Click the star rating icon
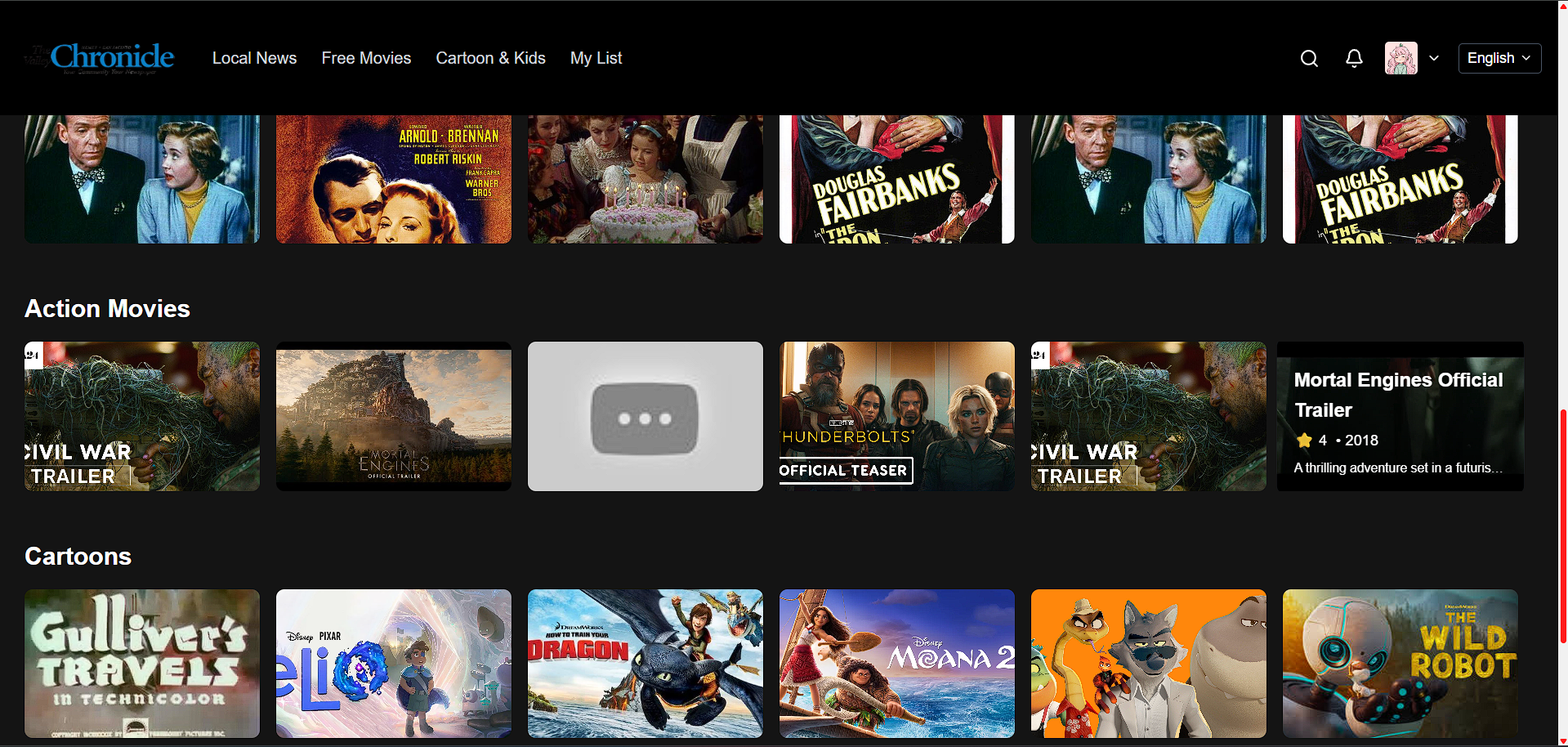 [1304, 441]
